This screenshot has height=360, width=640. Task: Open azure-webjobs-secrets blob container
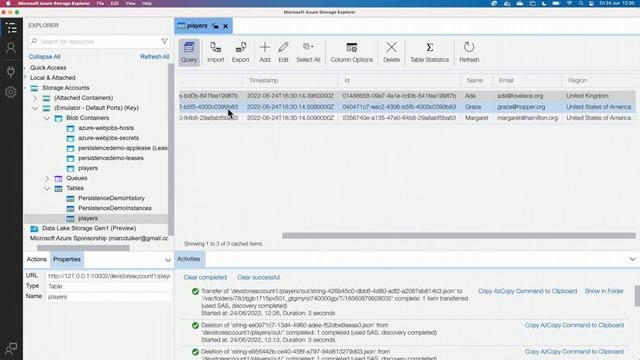point(108,138)
